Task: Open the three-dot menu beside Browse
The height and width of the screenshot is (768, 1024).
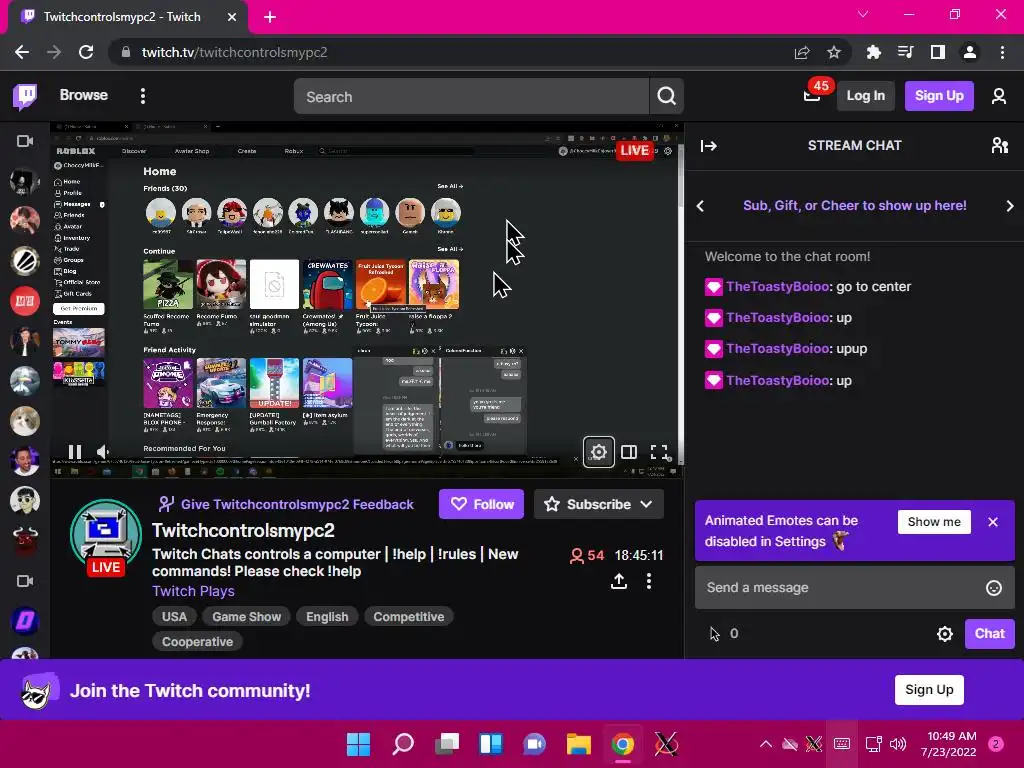Action: point(143,96)
